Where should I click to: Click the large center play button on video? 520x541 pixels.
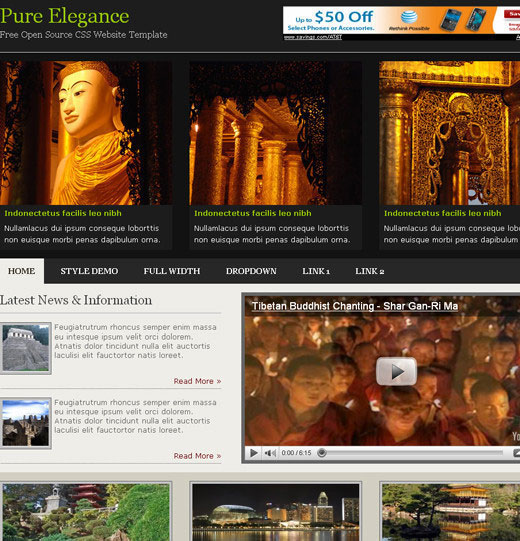point(396,371)
